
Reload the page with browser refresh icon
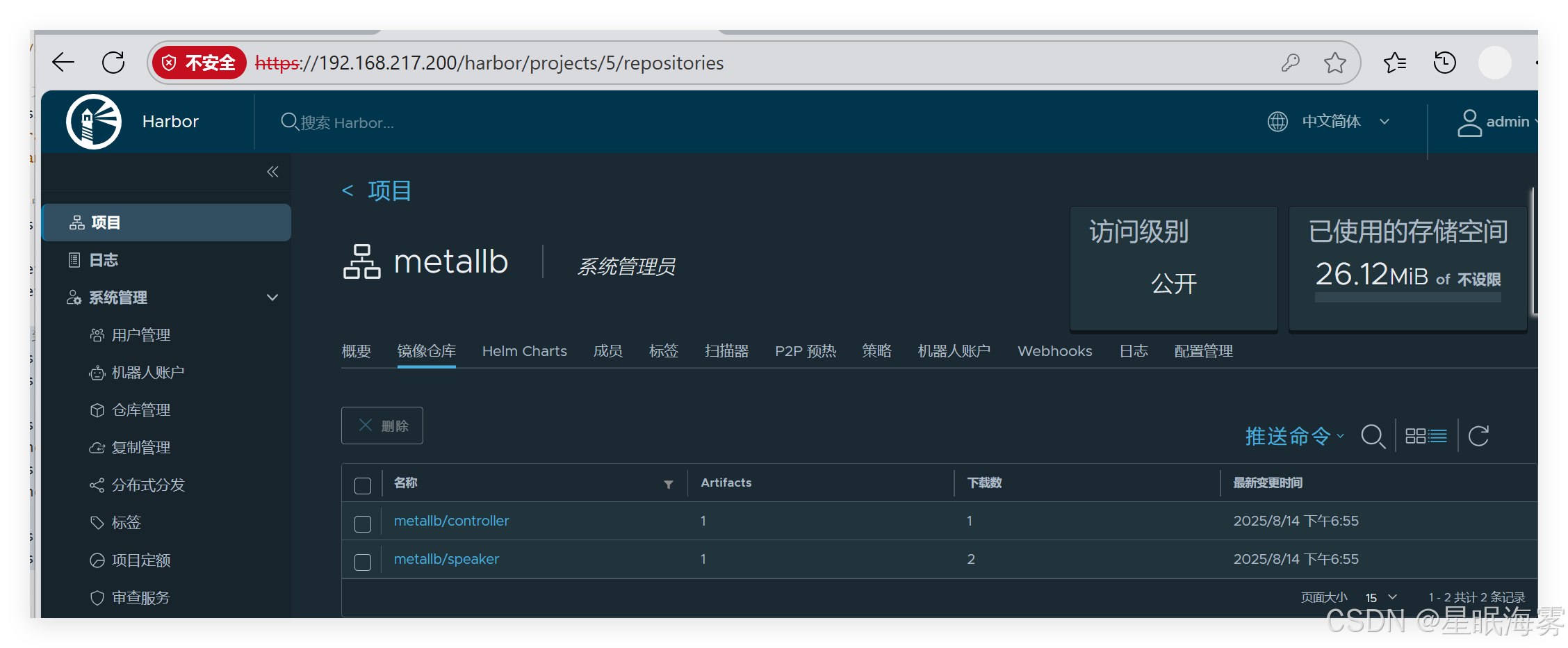click(113, 63)
